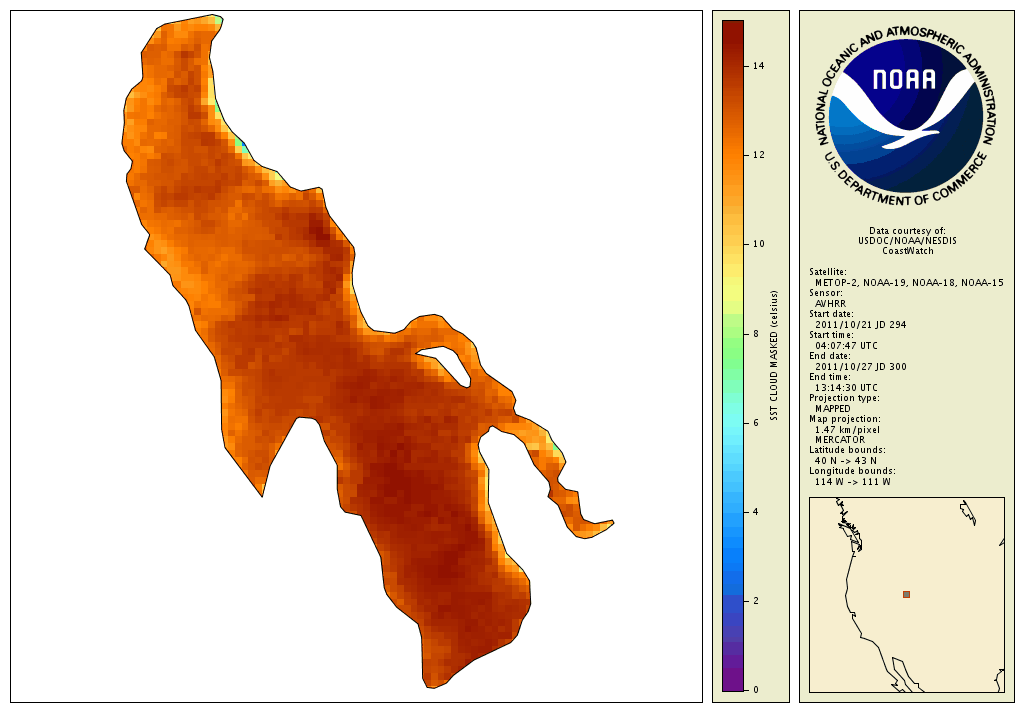The width and height of the screenshot is (1024, 712).
Task: Click the '114 W -> 111 W' value
Action: (x=852, y=482)
